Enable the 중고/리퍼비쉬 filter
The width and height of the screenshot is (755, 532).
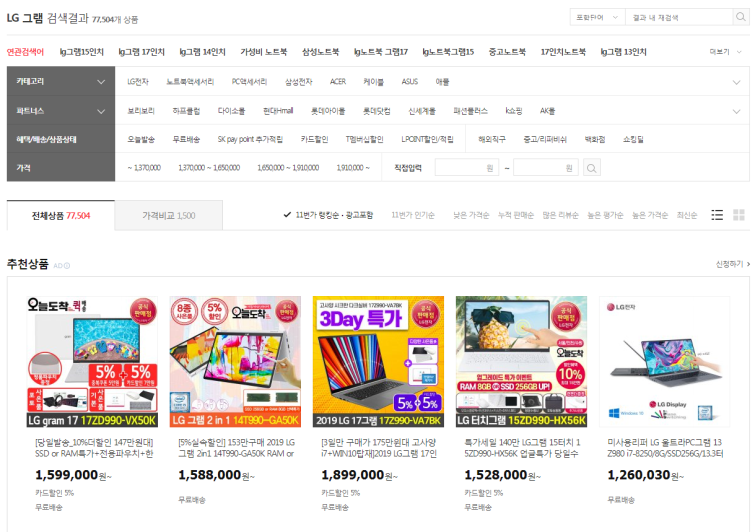coord(545,139)
